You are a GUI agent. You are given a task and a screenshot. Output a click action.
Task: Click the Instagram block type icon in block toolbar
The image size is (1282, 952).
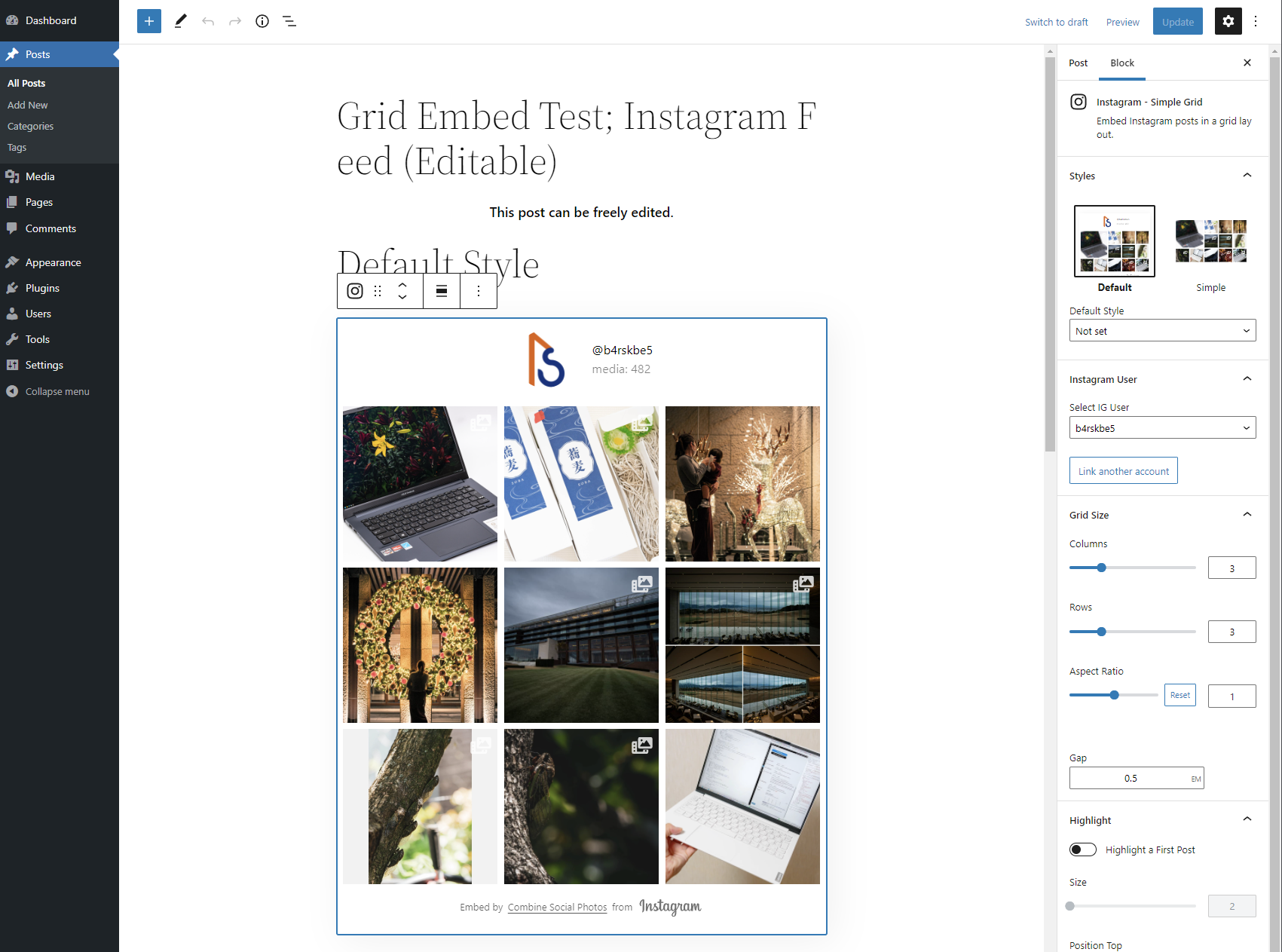pos(355,291)
